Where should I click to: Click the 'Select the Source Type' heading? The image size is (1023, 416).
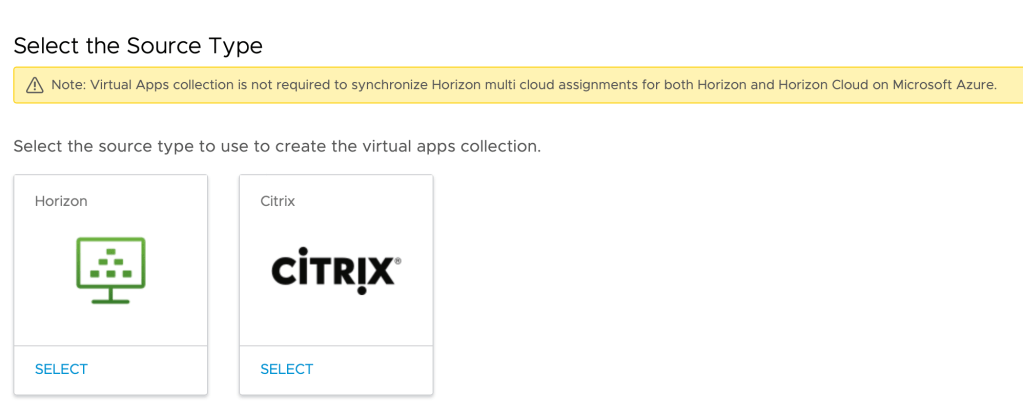pyautogui.click(x=138, y=46)
